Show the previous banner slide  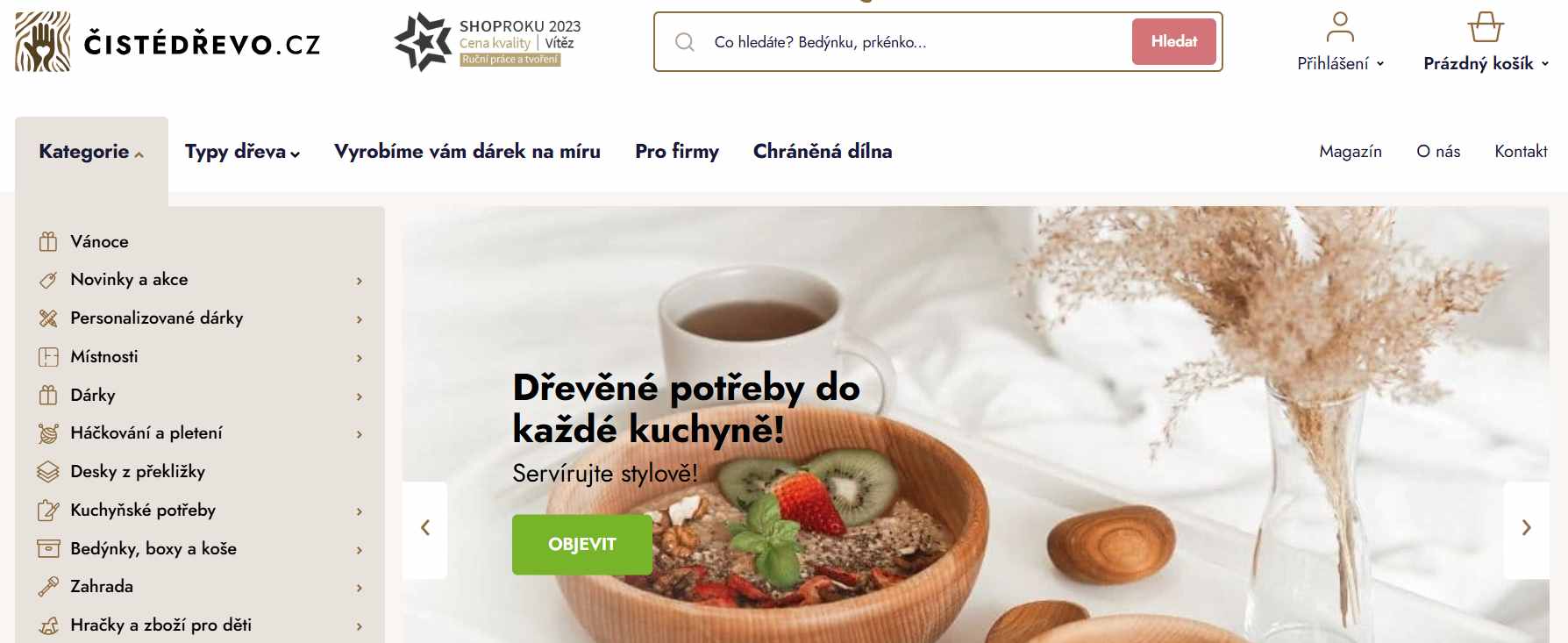425,528
